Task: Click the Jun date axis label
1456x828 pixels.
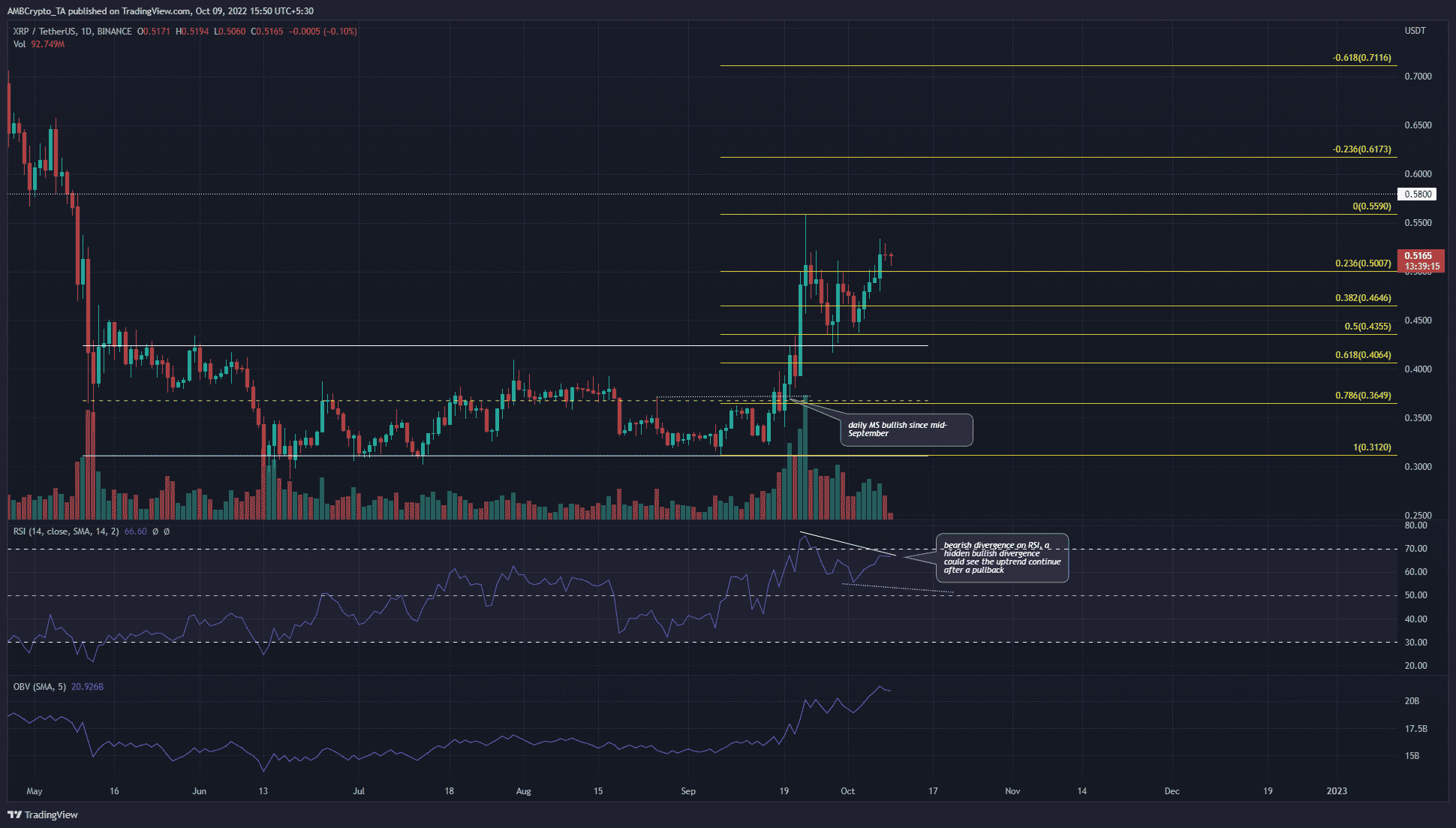Action: point(199,791)
